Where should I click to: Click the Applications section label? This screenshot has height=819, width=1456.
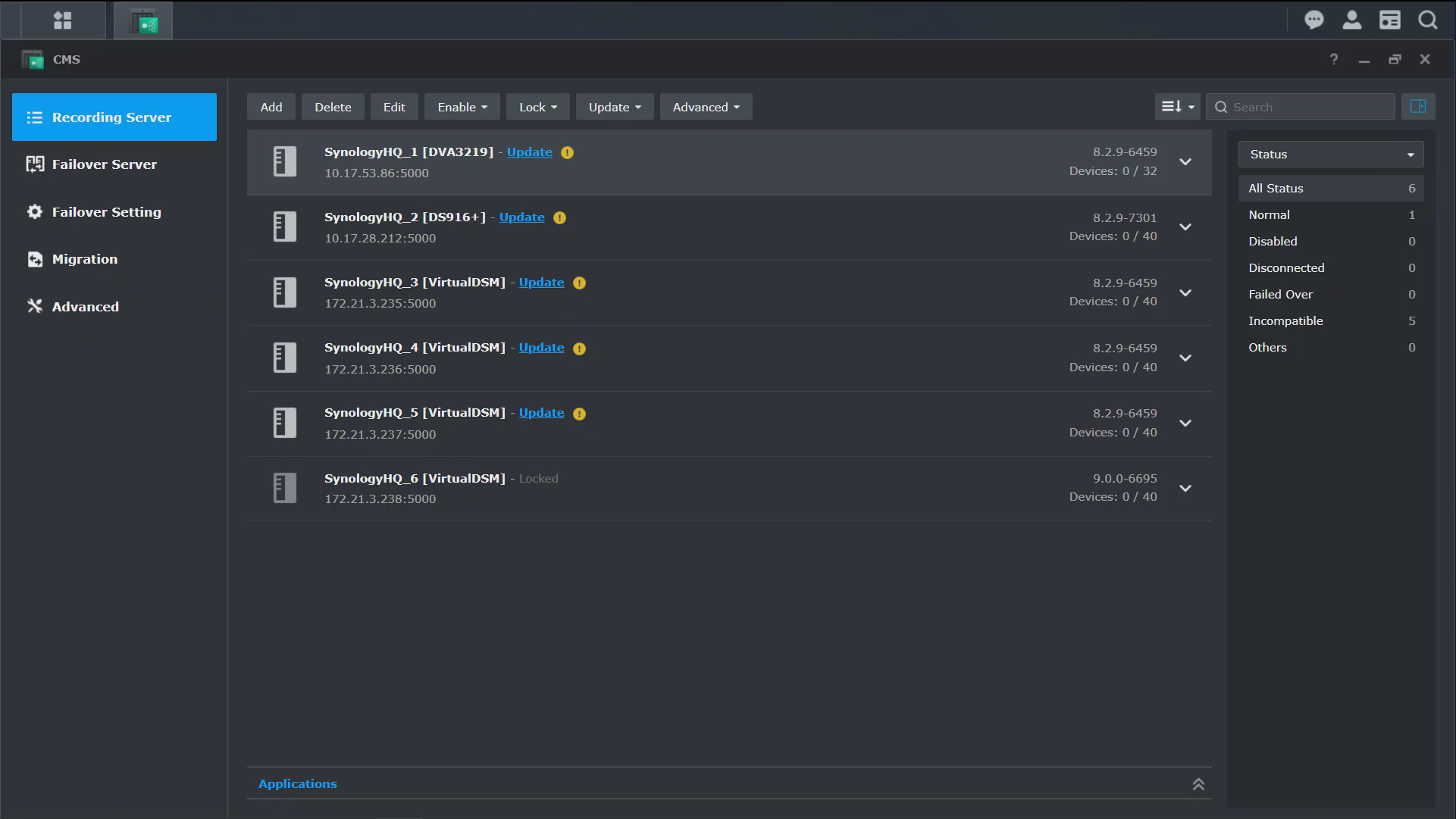297,783
